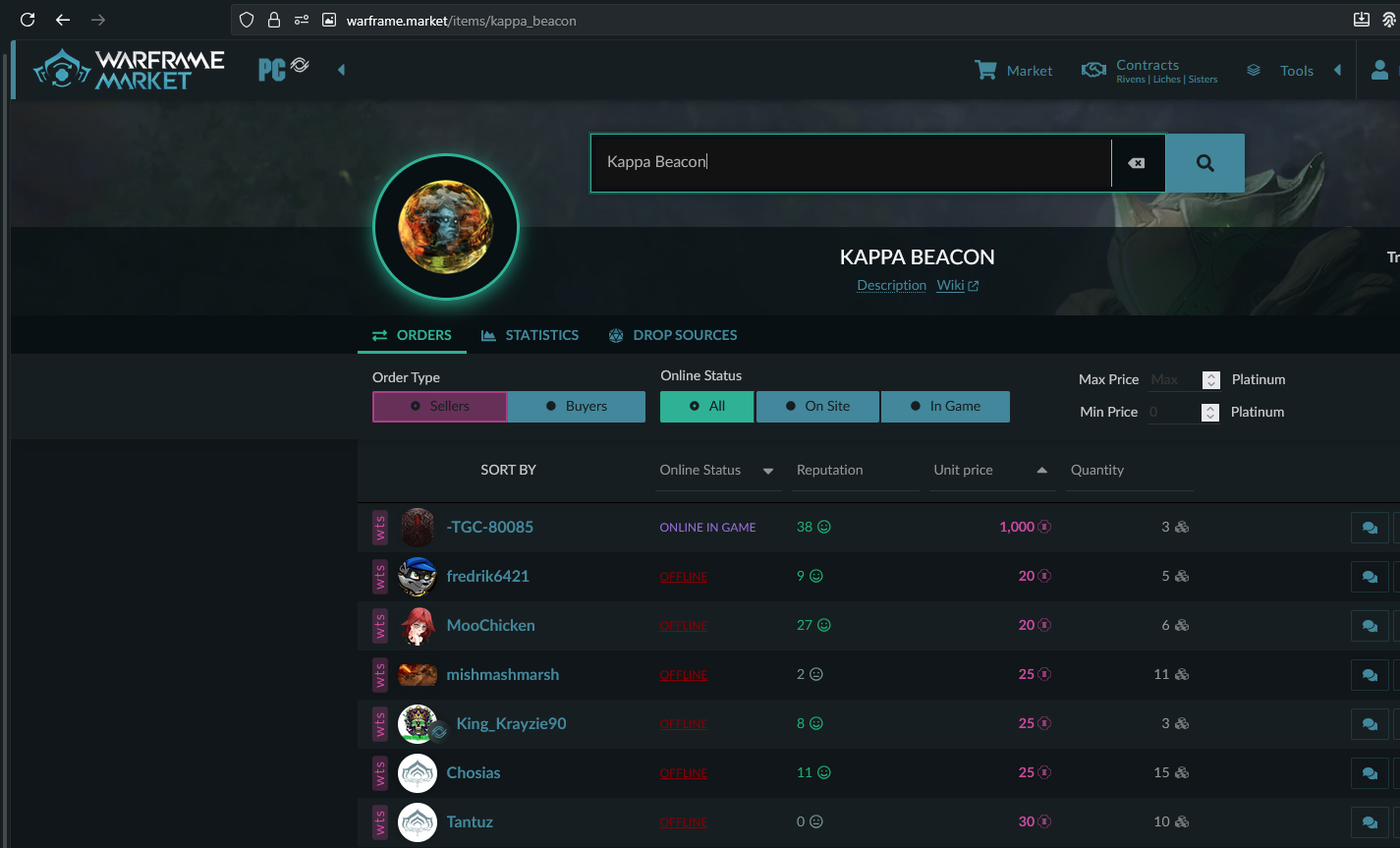This screenshot has height=848, width=1400.
Task: Open the user profile icon
Action: (1380, 70)
